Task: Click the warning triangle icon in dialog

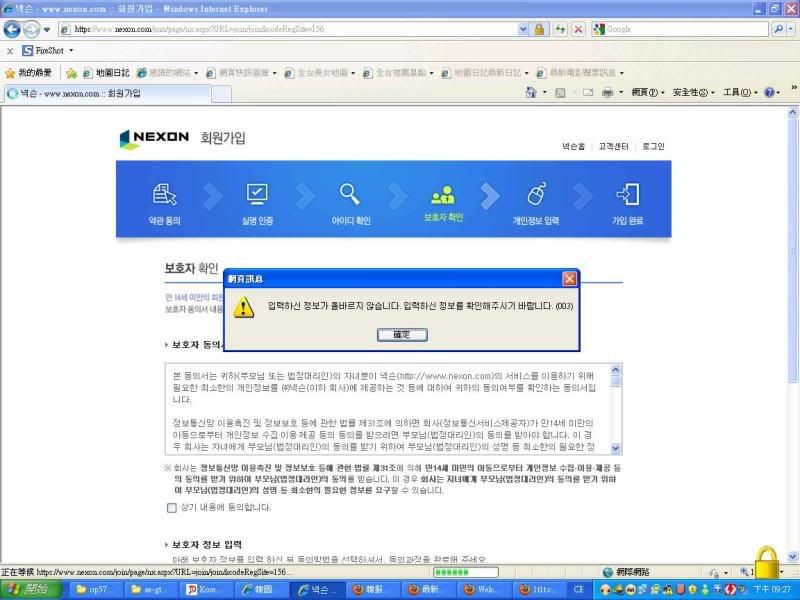Action: point(243,308)
